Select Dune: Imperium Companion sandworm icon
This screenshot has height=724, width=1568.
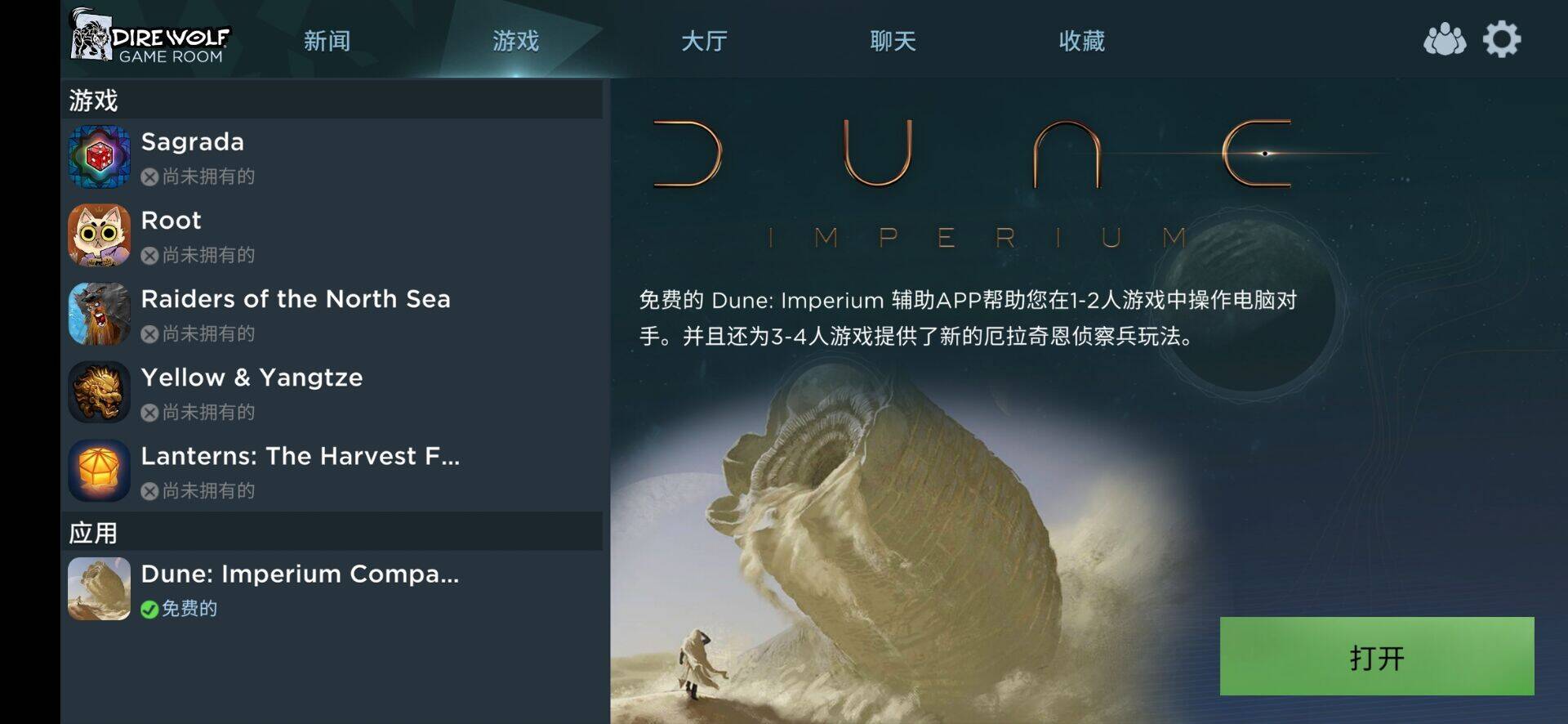[99, 588]
